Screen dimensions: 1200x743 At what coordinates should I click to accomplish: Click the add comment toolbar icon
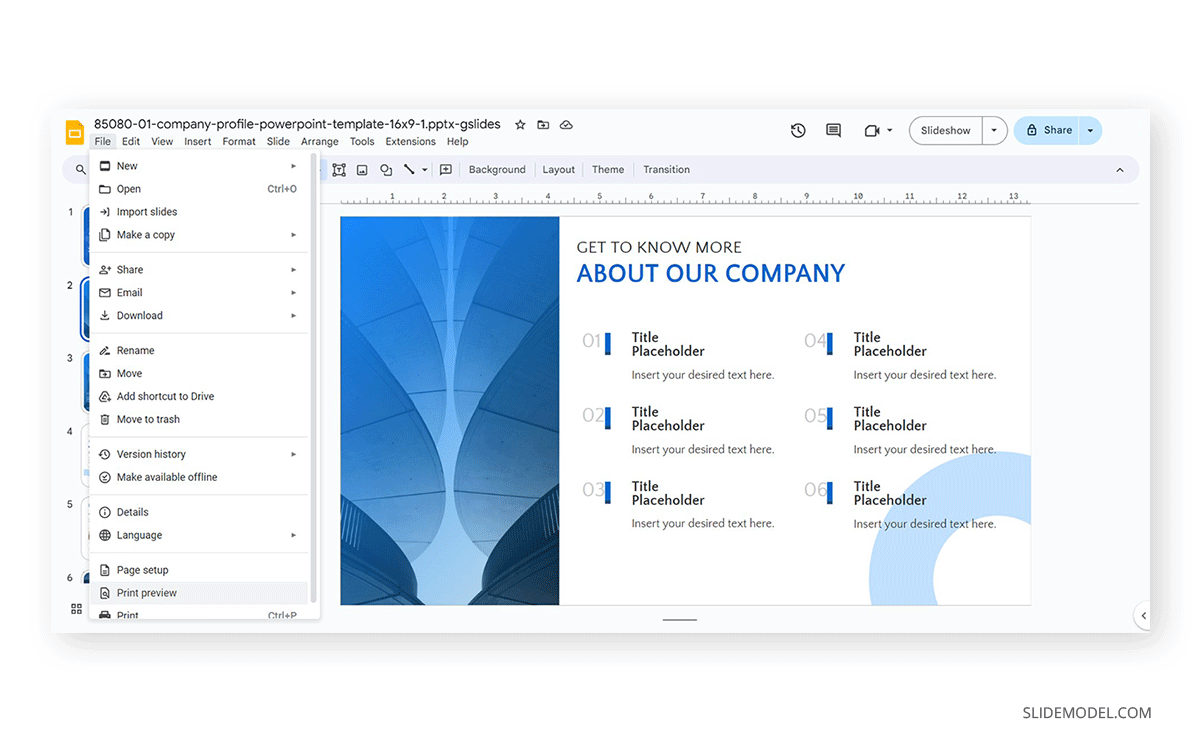coord(446,170)
